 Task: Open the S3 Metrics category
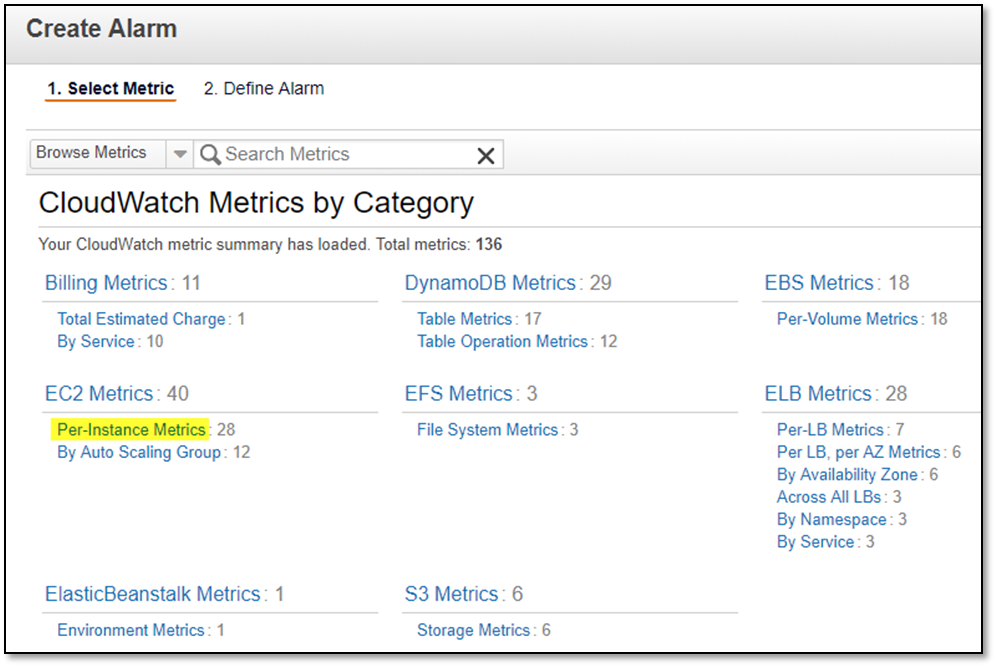pos(452,594)
